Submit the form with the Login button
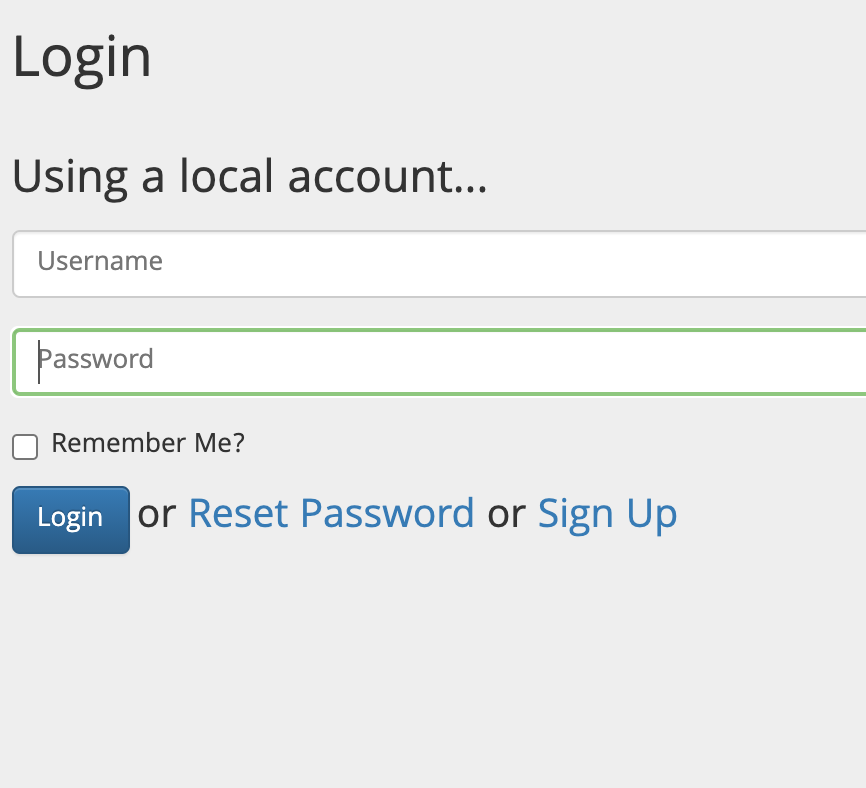 pos(71,518)
